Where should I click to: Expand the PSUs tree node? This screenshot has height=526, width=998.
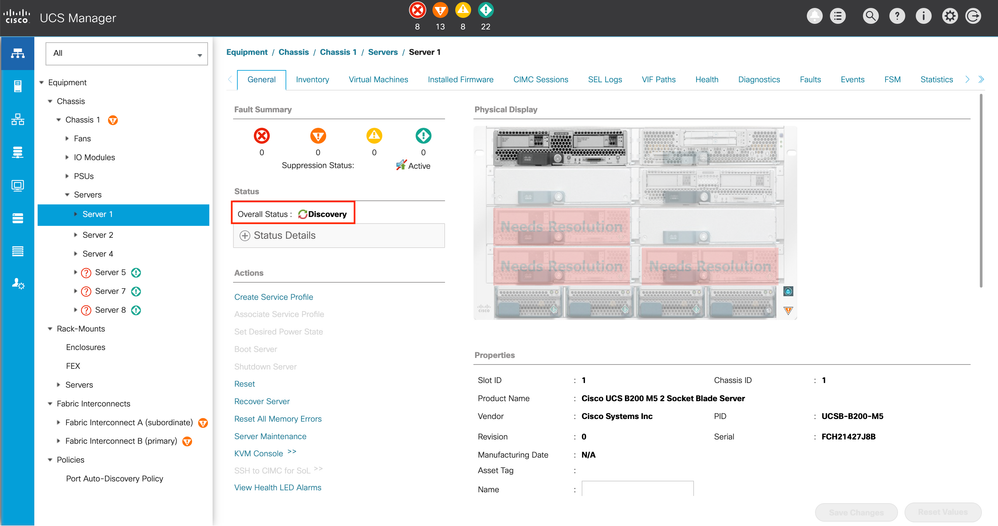pos(67,176)
